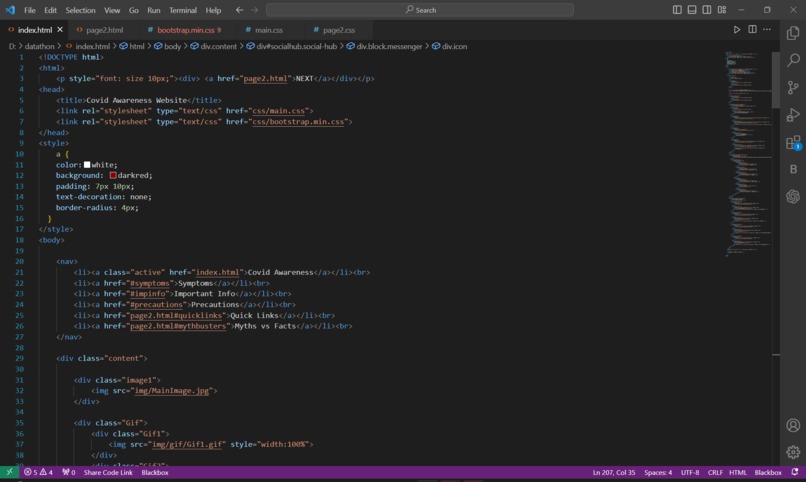
Task: Click the Run play button in editor toolbar
Action: (x=737, y=30)
